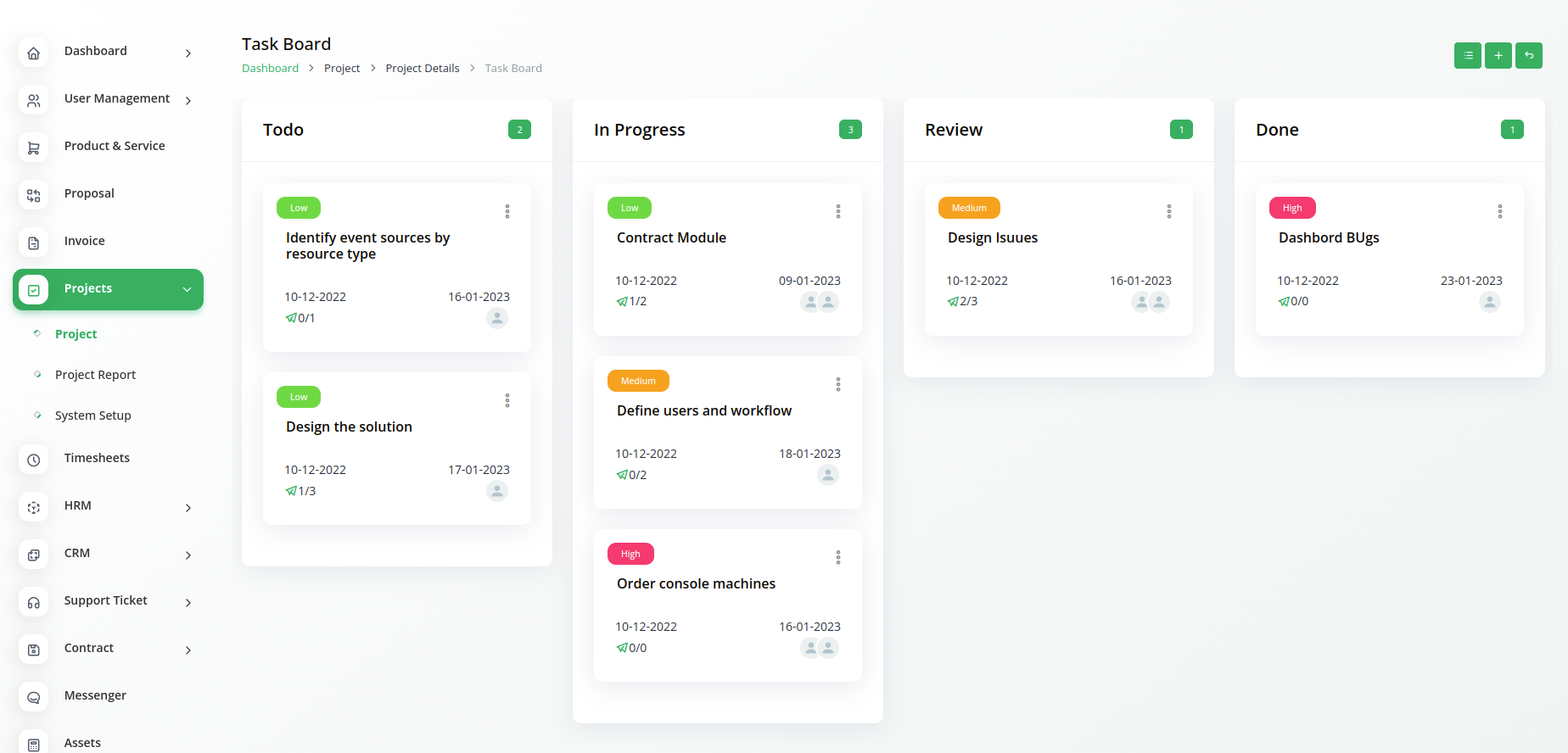This screenshot has height=753, width=1568.
Task: Click the Invoice document icon in sidebar
Action: click(34, 243)
